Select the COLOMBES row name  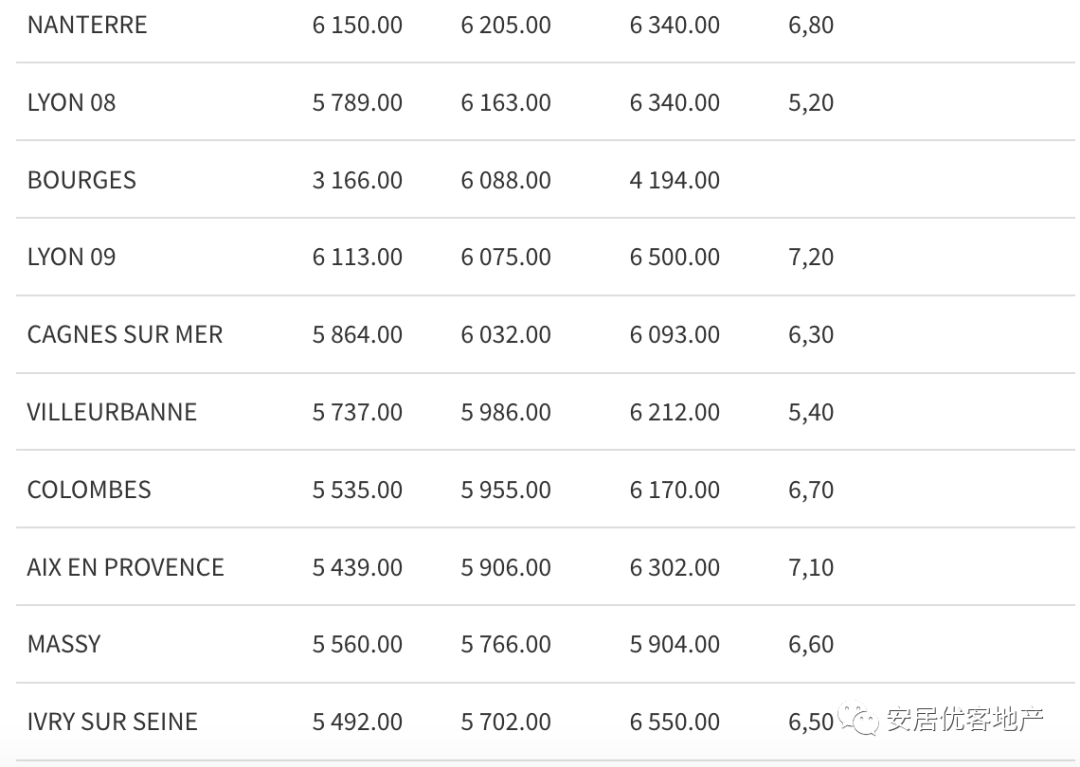[x=89, y=490]
